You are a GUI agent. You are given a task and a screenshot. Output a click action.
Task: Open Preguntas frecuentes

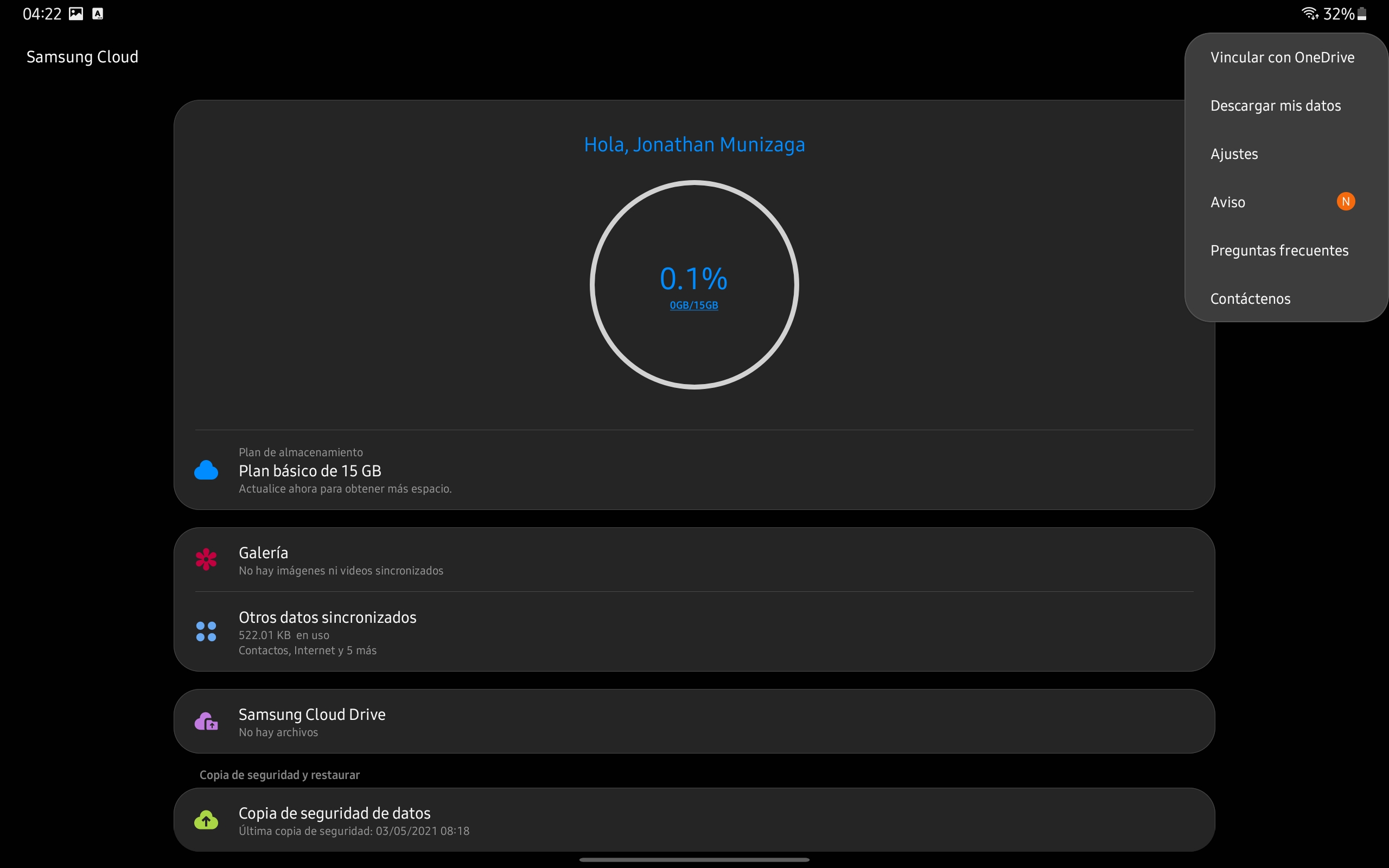click(1286, 250)
